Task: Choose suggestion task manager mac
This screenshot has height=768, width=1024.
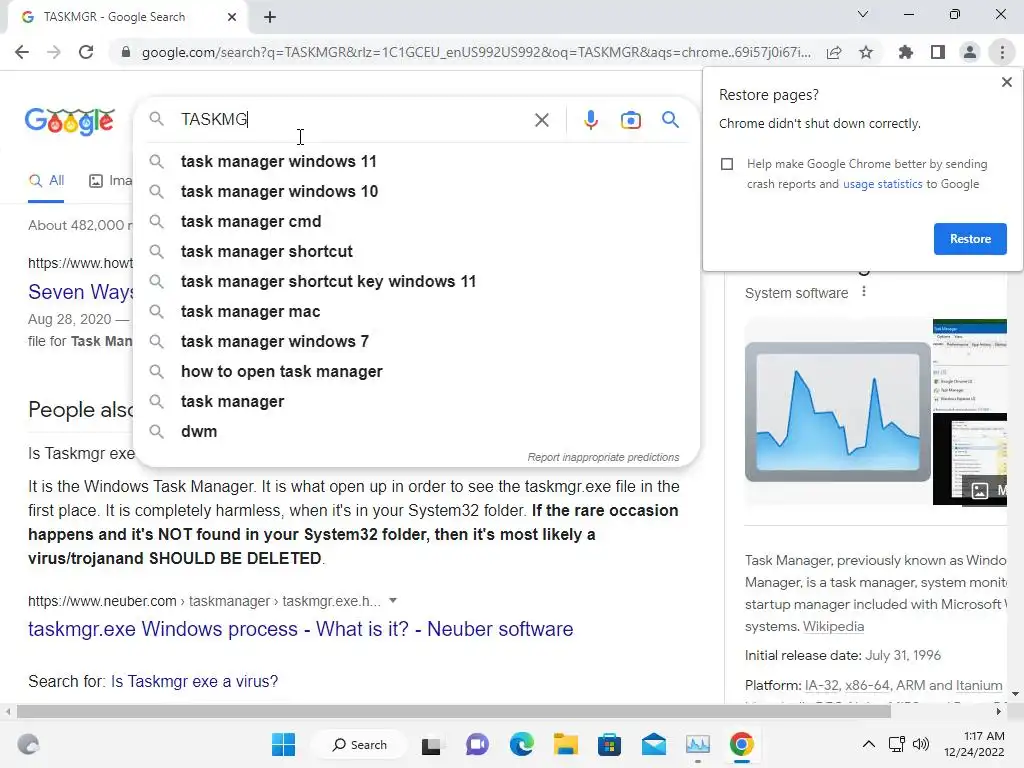Action: (x=416, y=312)
